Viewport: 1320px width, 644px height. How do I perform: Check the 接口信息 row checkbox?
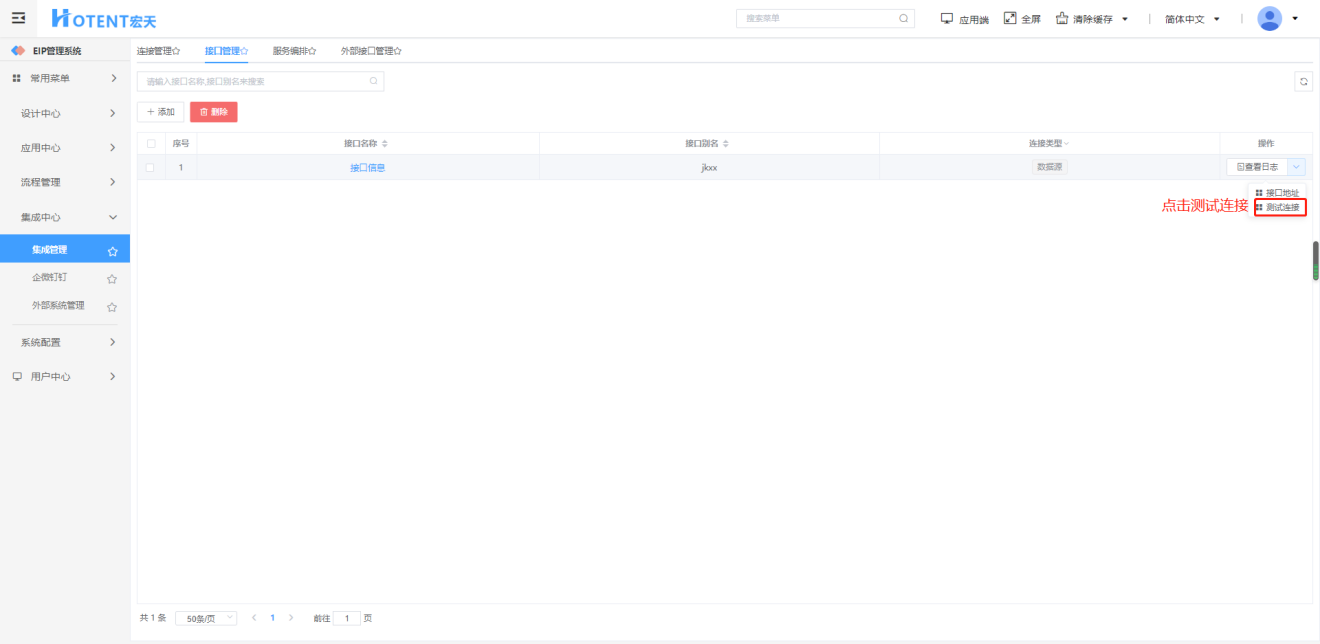pos(150,167)
